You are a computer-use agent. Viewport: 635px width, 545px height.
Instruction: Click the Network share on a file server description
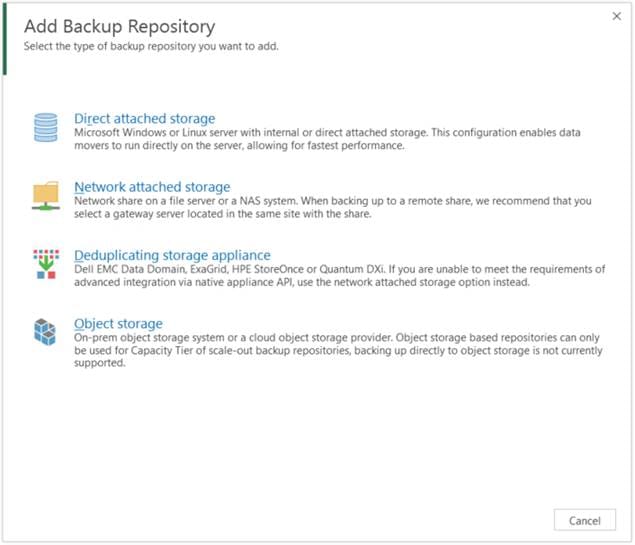[332, 207]
